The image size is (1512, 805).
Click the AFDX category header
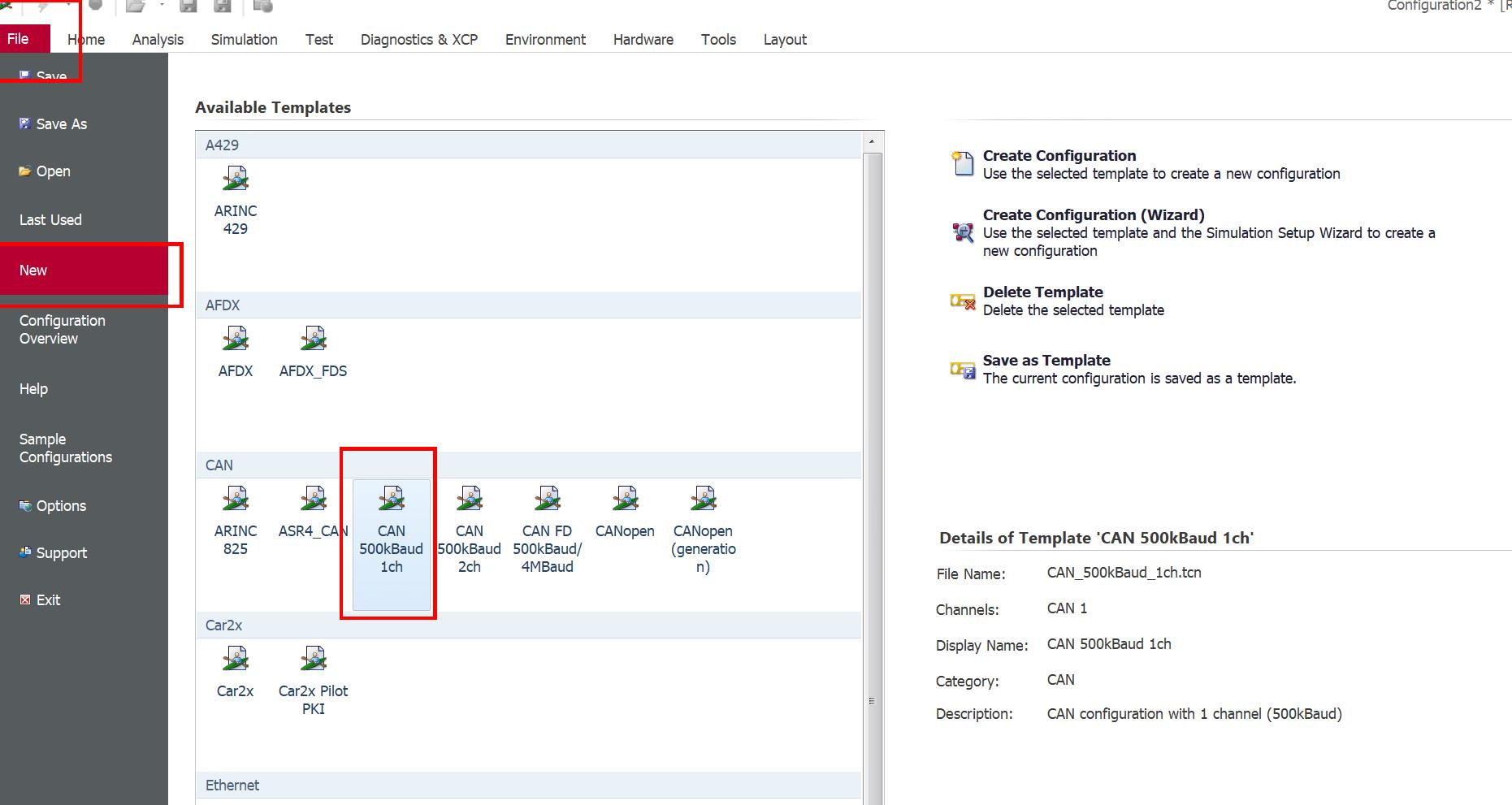[x=528, y=305]
